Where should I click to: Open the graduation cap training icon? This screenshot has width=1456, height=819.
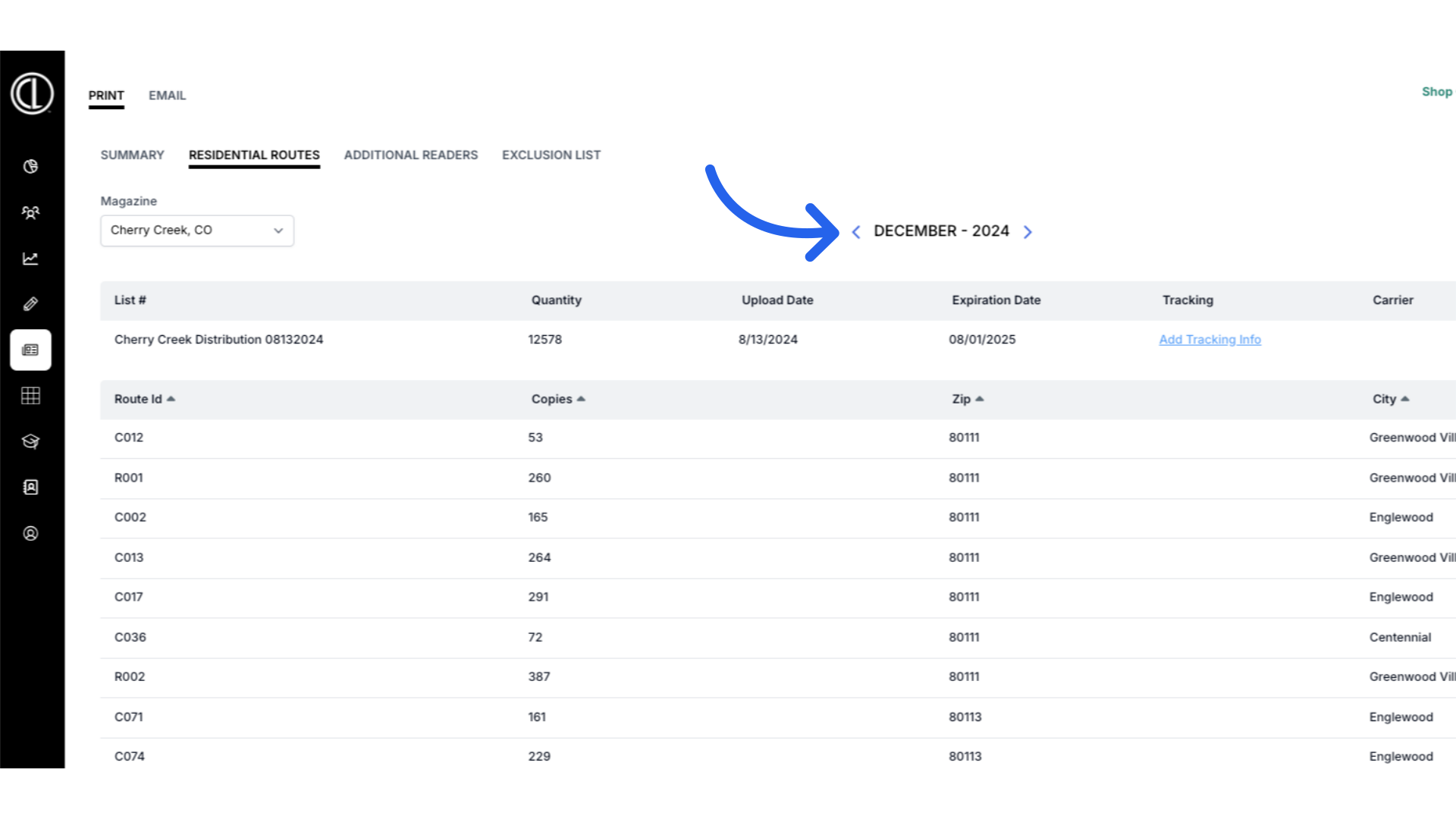coord(30,441)
